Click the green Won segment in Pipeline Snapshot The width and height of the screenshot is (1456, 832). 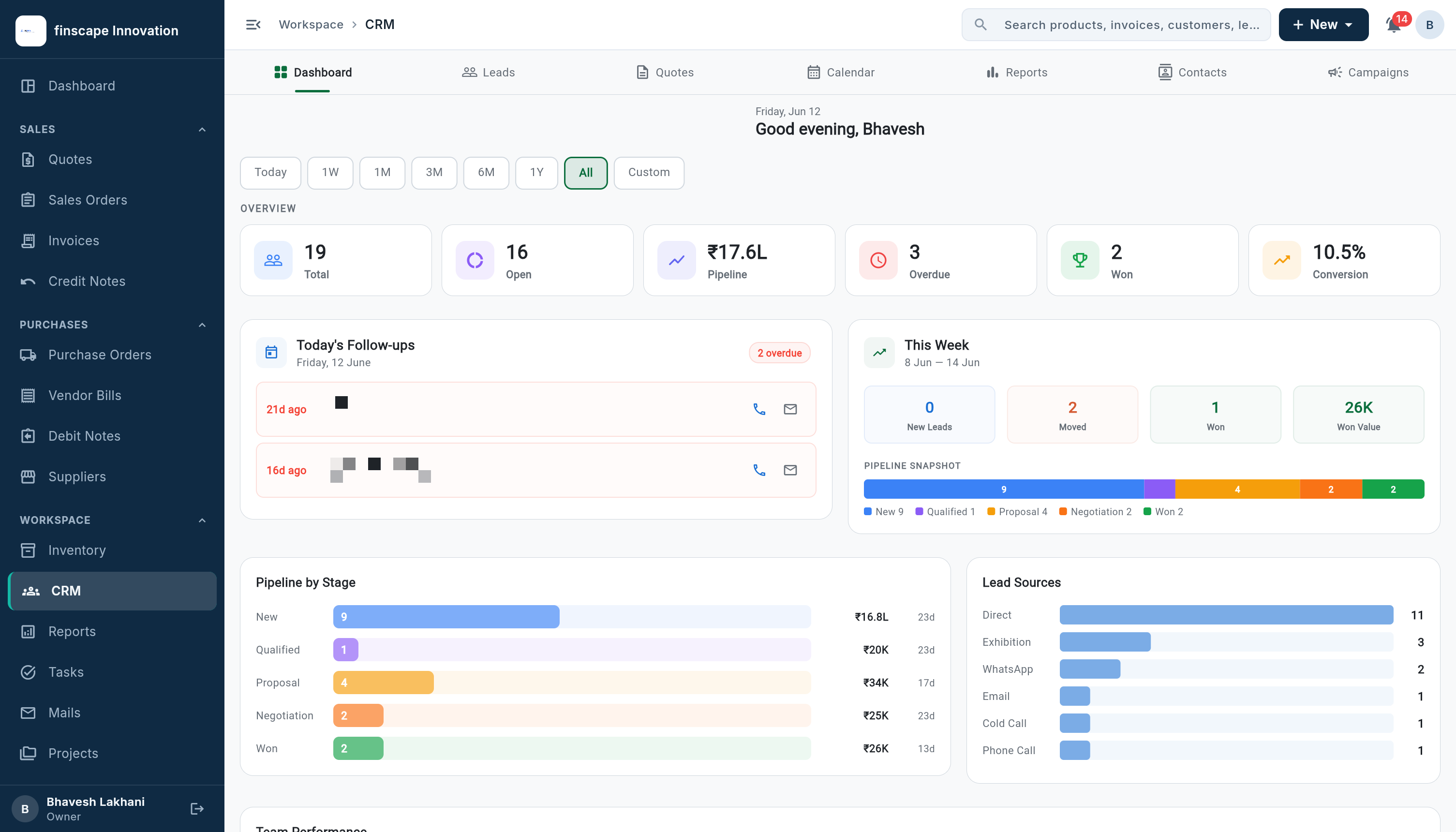point(1393,489)
